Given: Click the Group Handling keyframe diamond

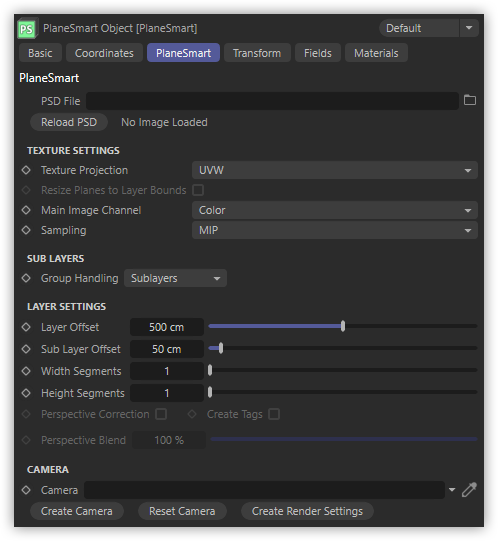Looking at the screenshot, I should click(x=26, y=278).
